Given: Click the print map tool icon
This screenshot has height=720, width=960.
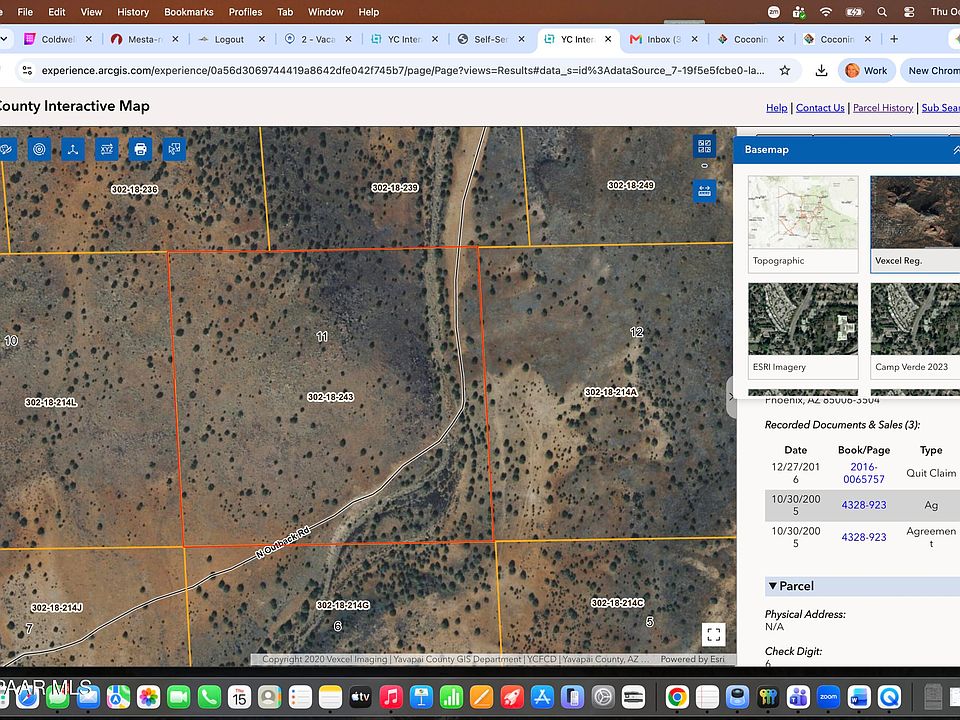Looking at the screenshot, I should coord(140,149).
